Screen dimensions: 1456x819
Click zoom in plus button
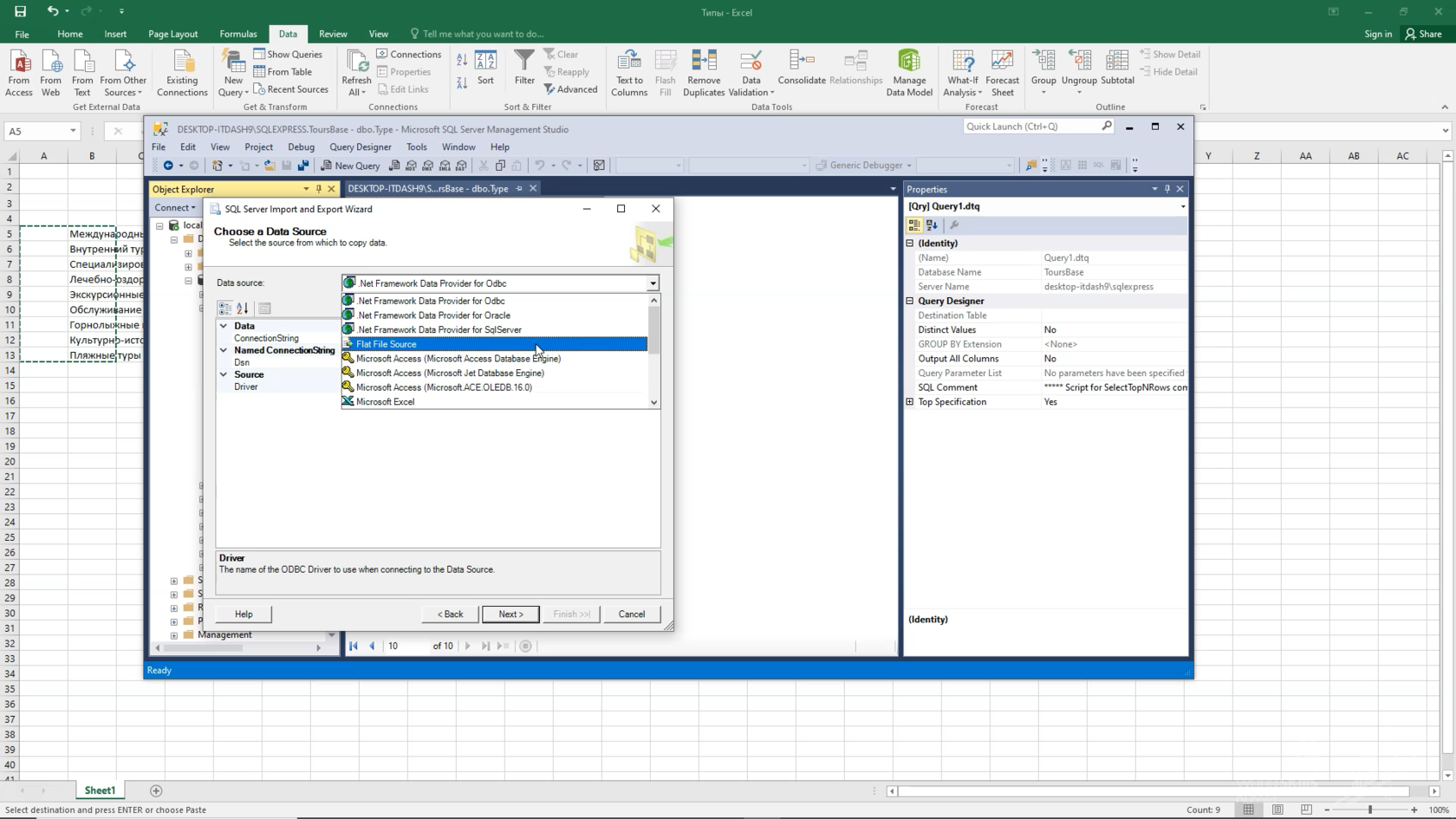[x=1414, y=809]
